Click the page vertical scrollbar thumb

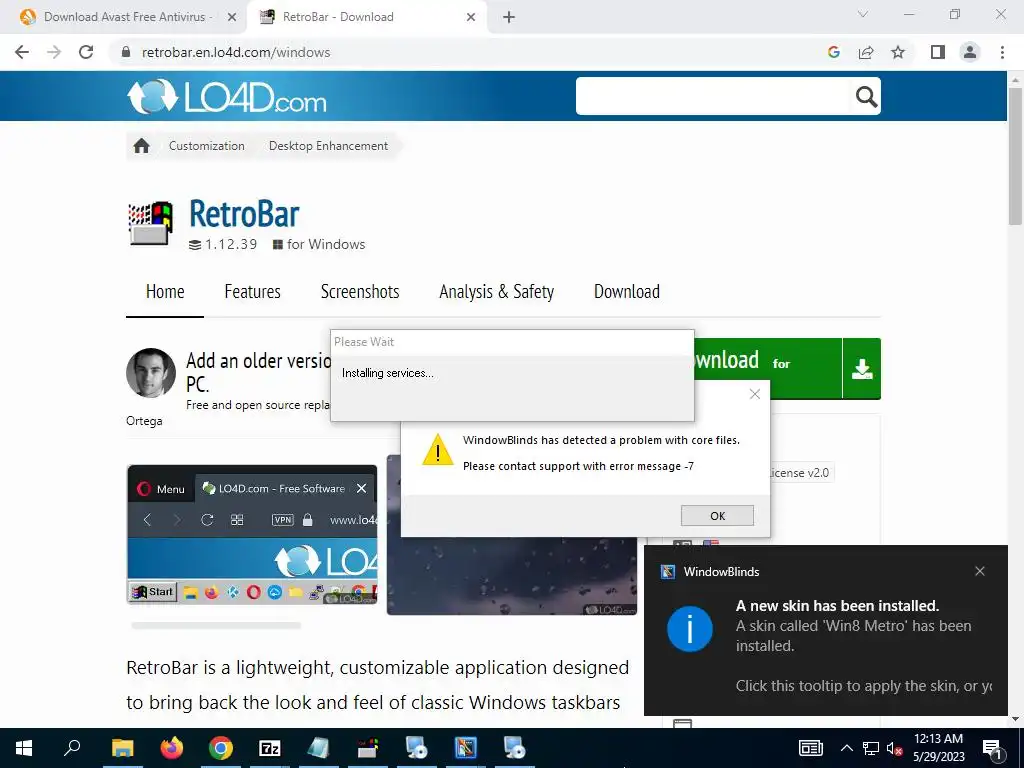(1015, 157)
